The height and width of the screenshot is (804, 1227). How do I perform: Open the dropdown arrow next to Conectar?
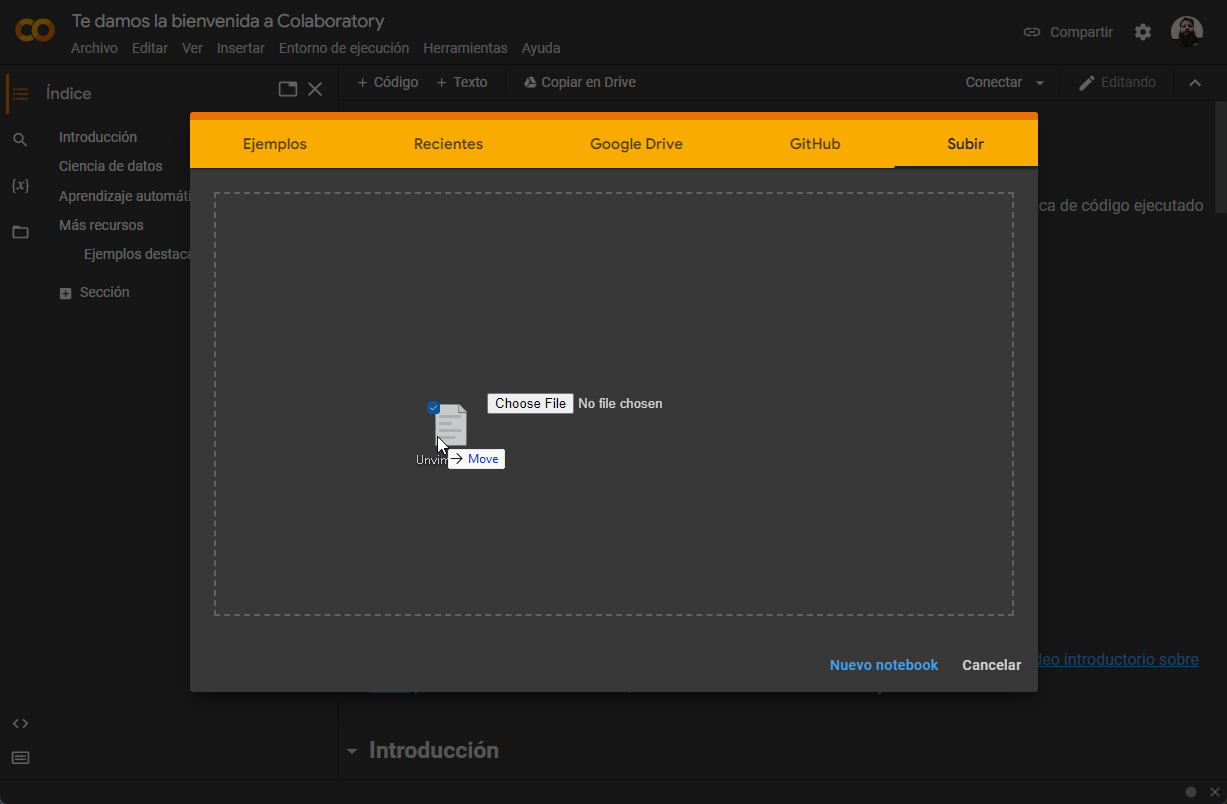1040,83
